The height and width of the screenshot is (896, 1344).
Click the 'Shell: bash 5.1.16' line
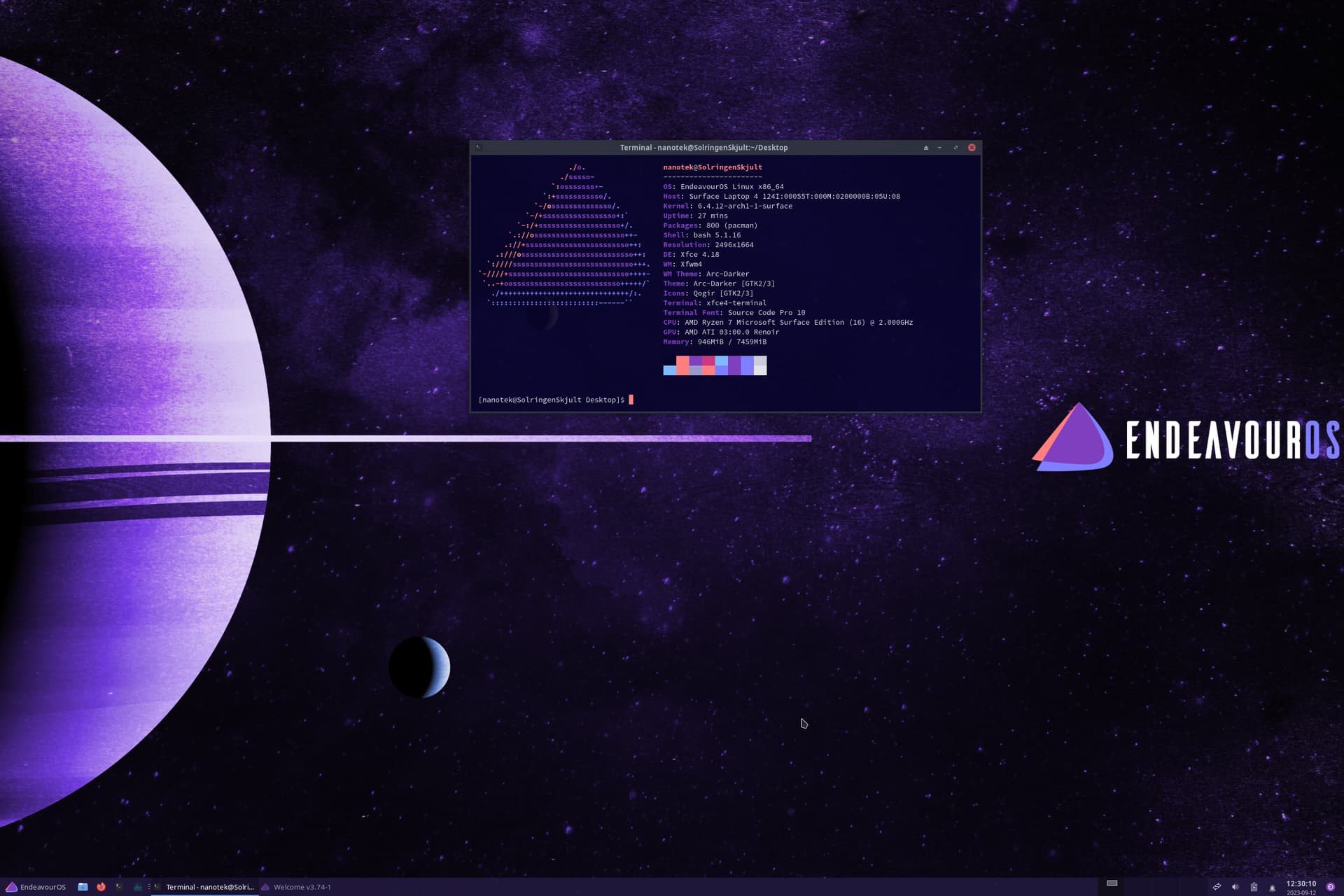(701, 235)
